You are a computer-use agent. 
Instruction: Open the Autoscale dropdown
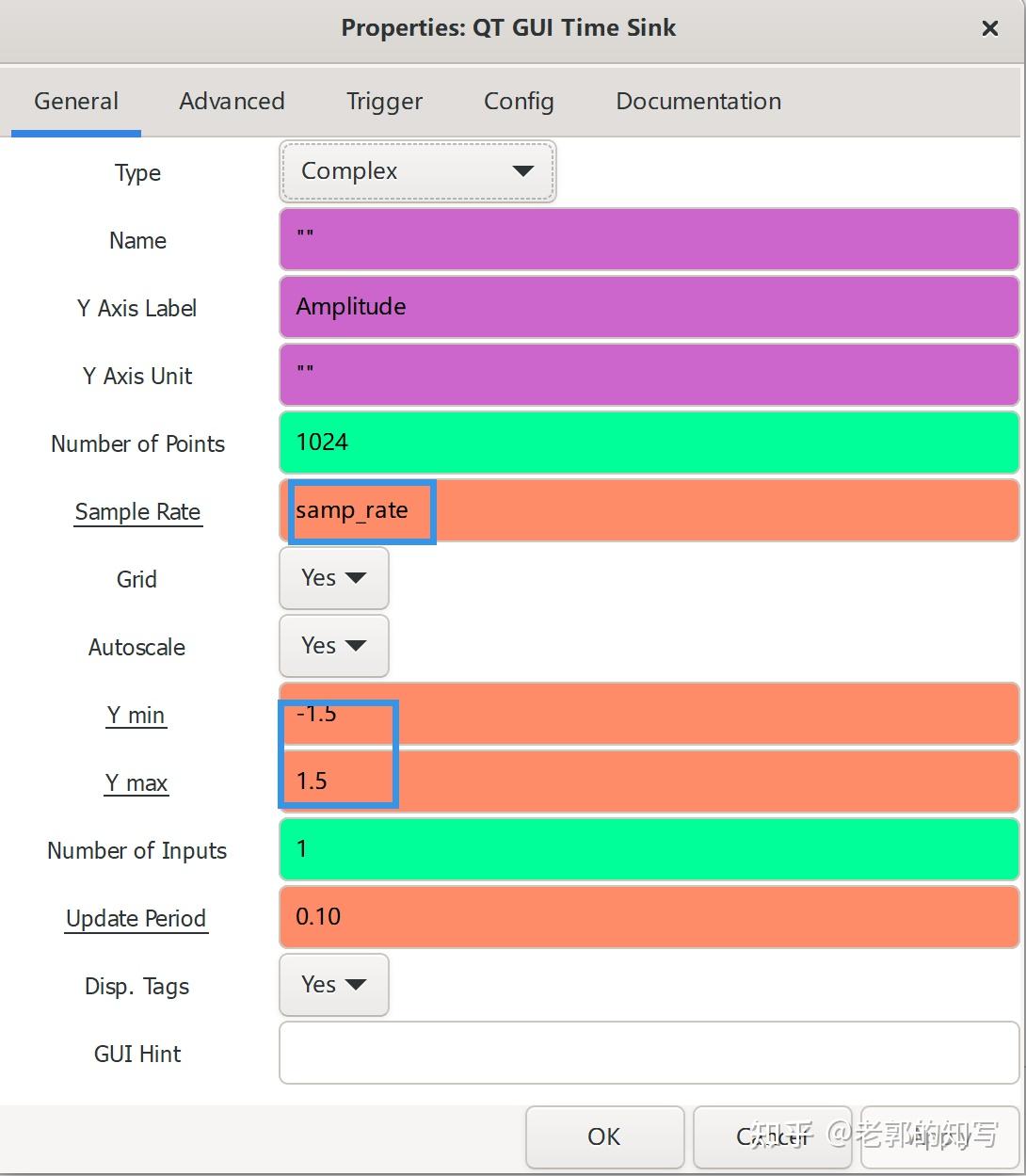[333, 646]
